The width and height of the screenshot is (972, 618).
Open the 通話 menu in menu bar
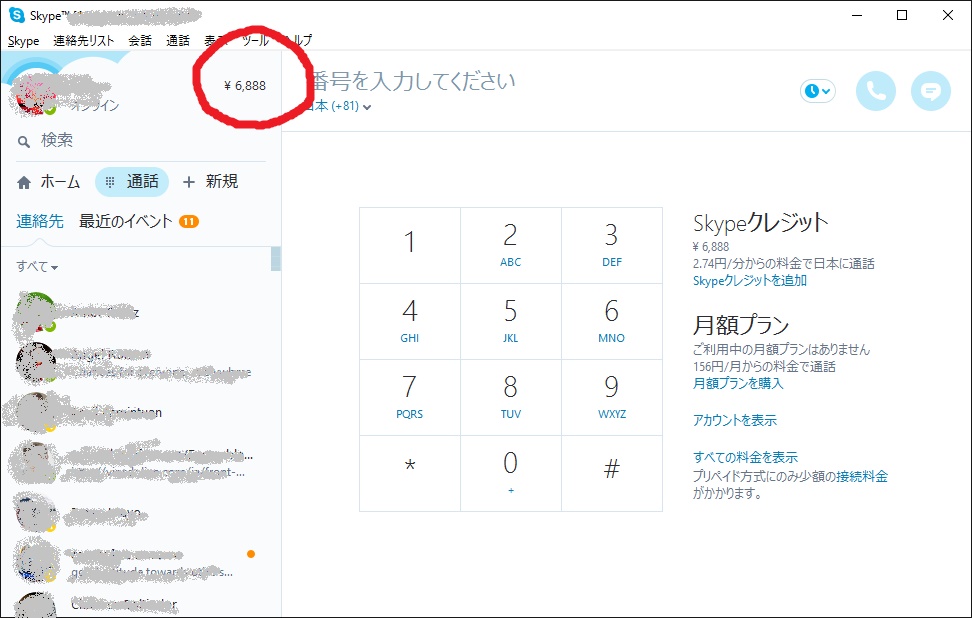178,41
